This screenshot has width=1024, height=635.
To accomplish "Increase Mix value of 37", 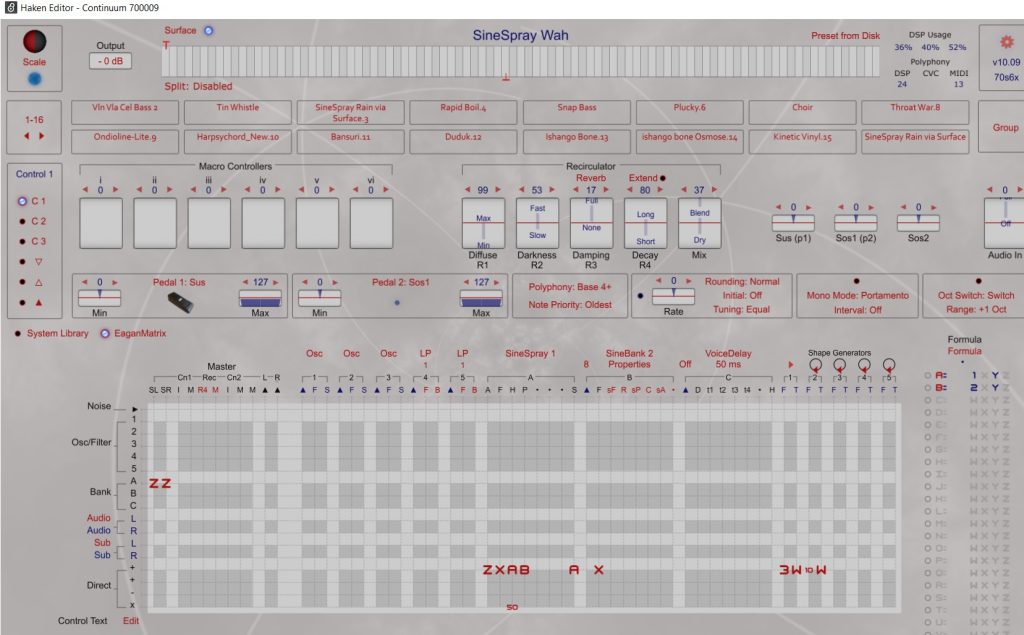I will click(714, 189).
